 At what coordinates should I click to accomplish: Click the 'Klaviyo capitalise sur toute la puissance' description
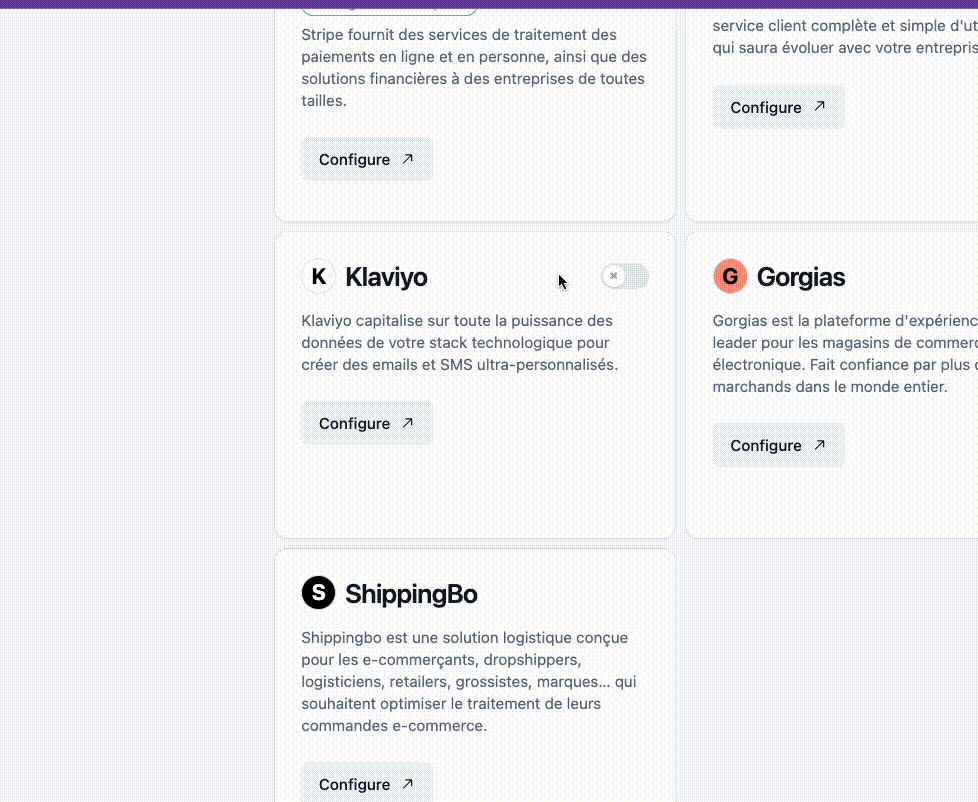460,342
